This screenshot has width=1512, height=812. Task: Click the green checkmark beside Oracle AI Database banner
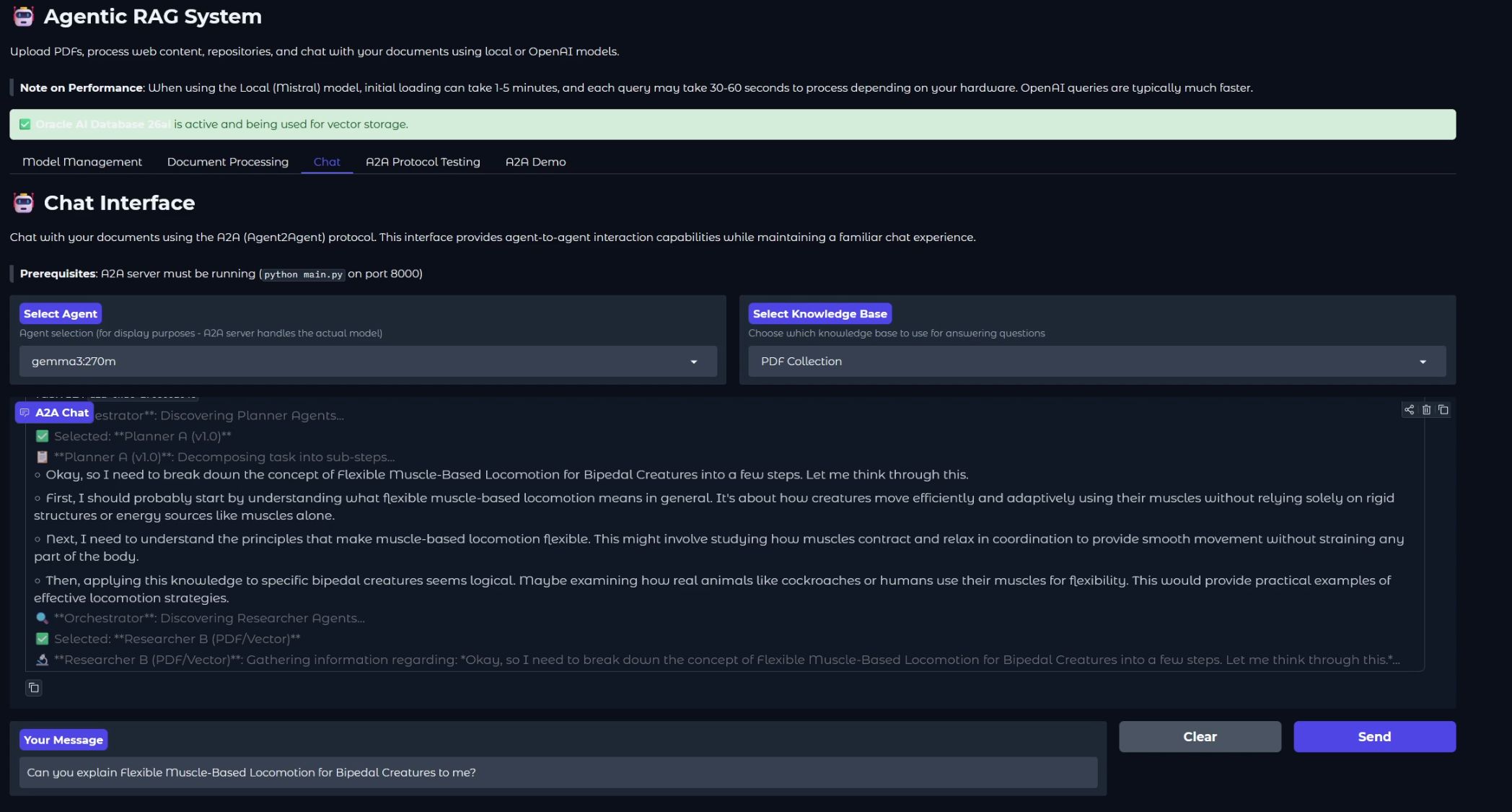(25, 124)
